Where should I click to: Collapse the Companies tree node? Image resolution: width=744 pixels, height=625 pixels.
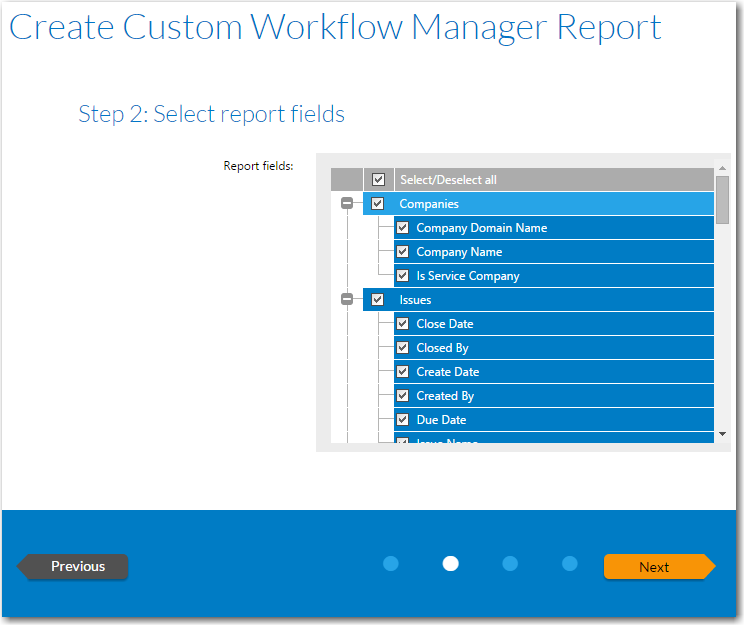347,204
